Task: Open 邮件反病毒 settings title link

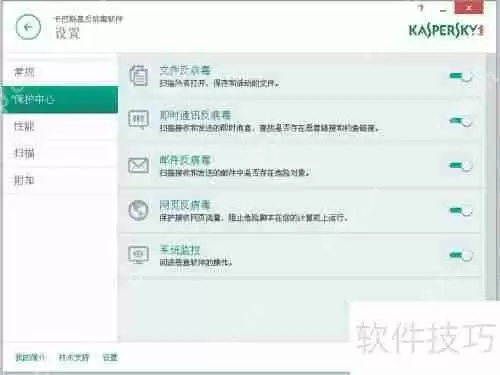Action: click(185, 160)
